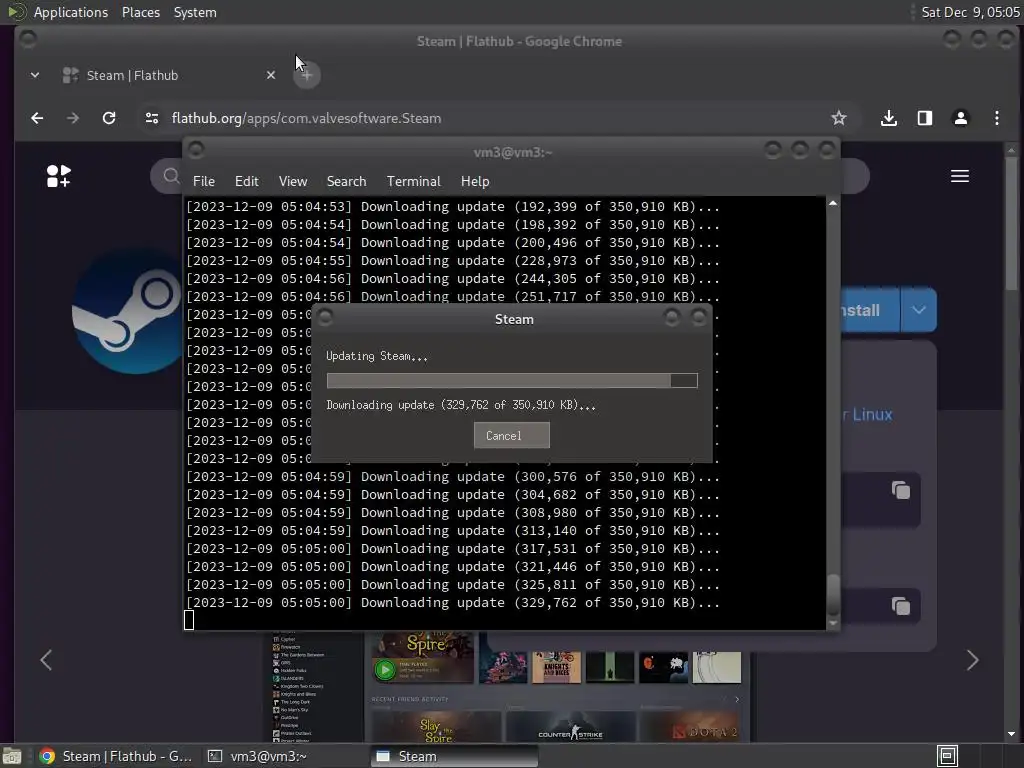Click the Steam update progress bar
This screenshot has height=768, width=1024.
511,381
